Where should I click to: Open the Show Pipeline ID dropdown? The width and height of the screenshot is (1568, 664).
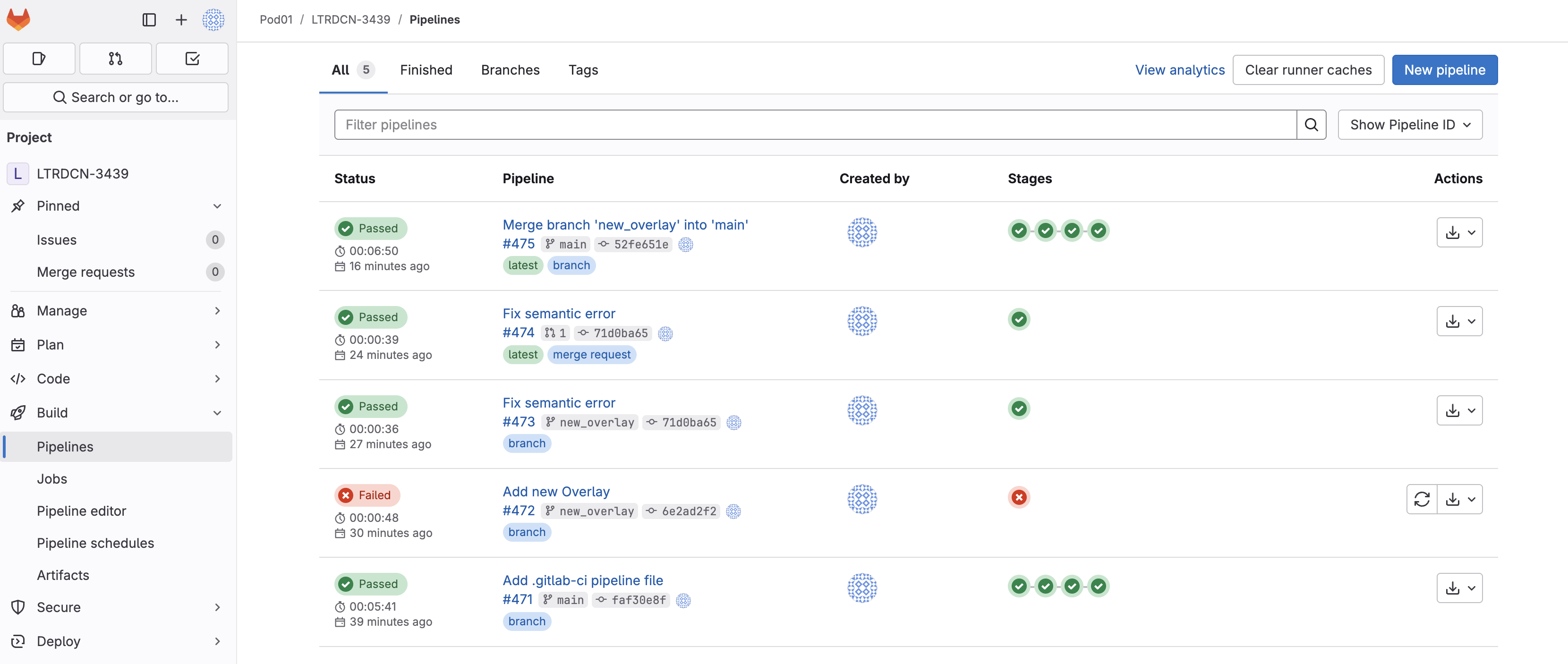tap(1410, 125)
